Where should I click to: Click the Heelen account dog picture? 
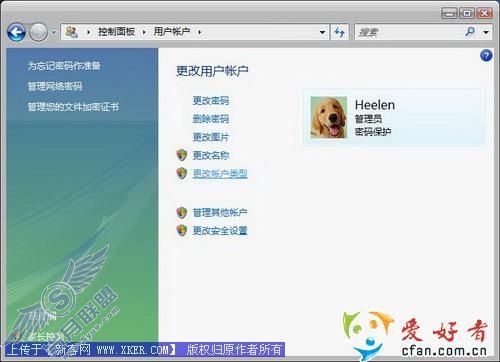(329, 117)
